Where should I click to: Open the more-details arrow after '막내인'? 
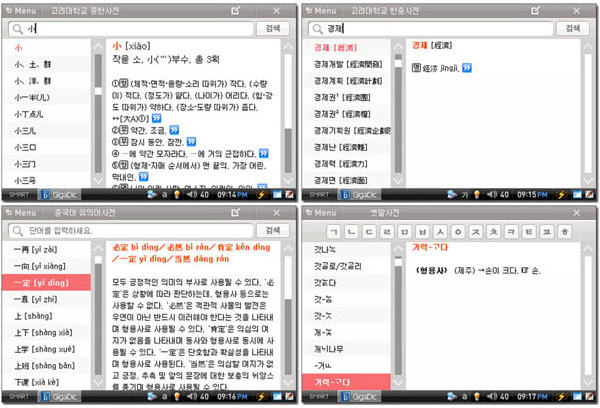click(143, 177)
